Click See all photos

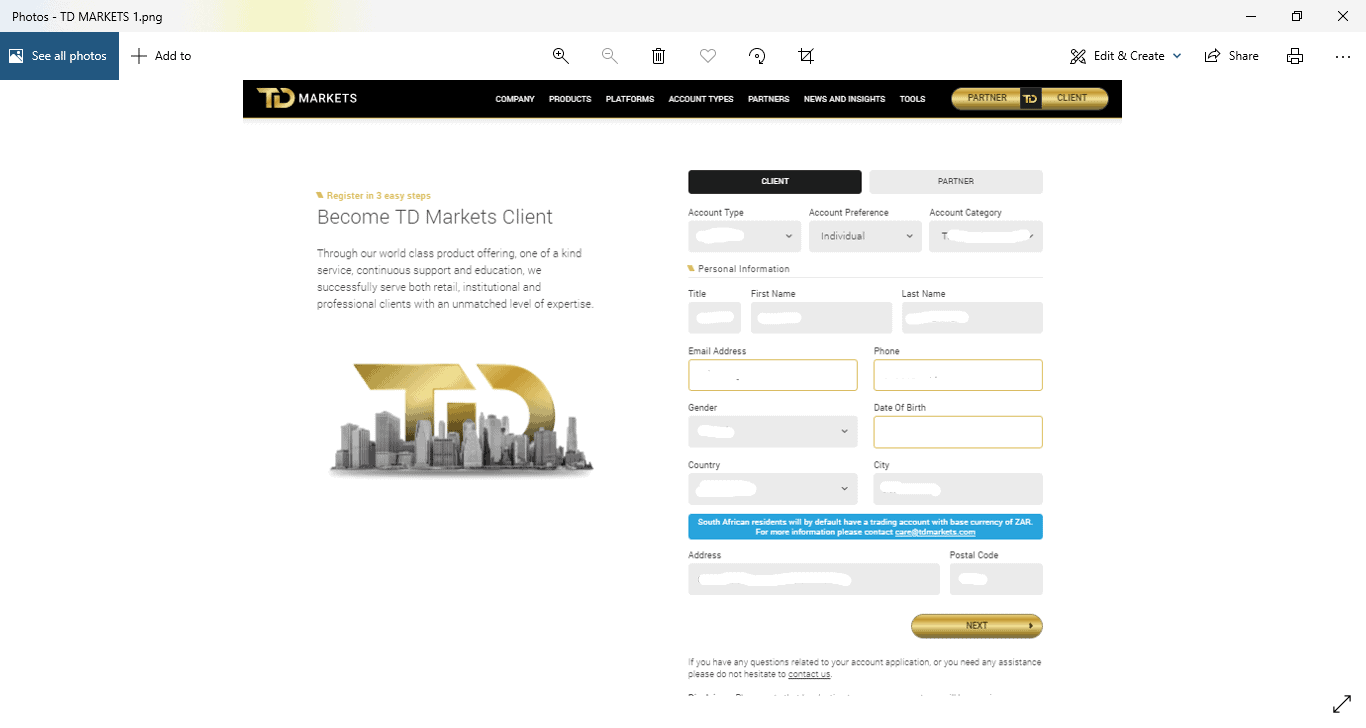(59, 56)
